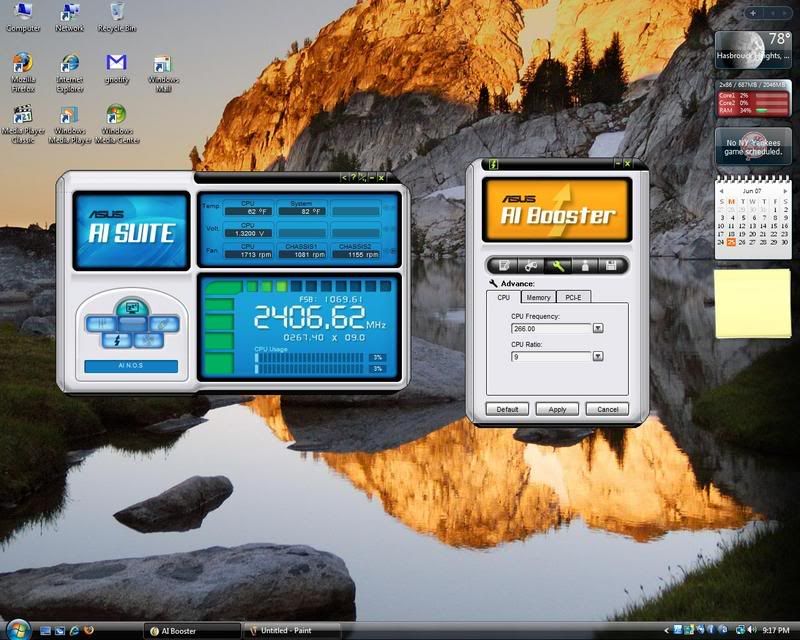Click the CPU voltage 1.3200 V reading

point(248,233)
